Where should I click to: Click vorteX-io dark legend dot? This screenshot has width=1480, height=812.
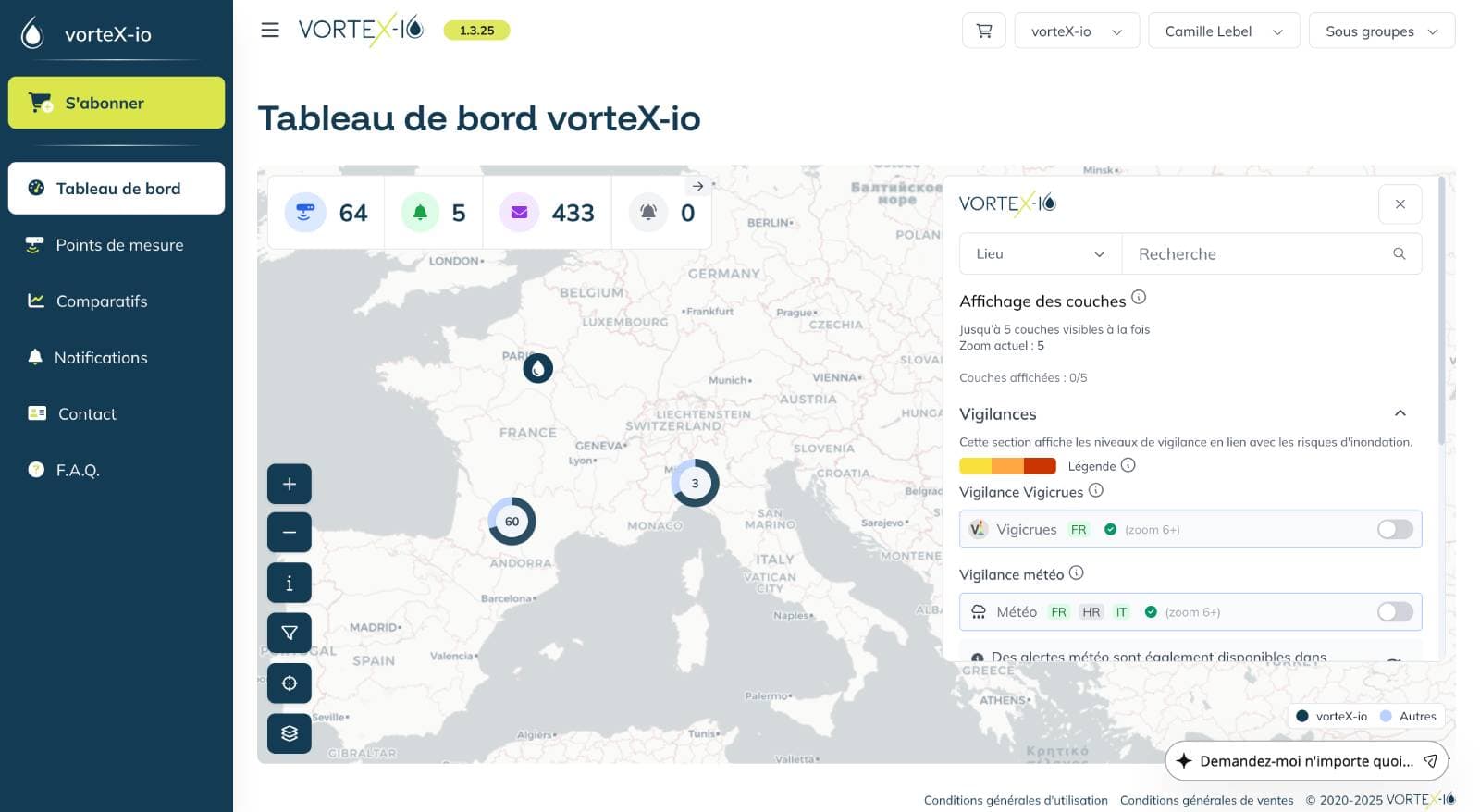pos(1302,716)
